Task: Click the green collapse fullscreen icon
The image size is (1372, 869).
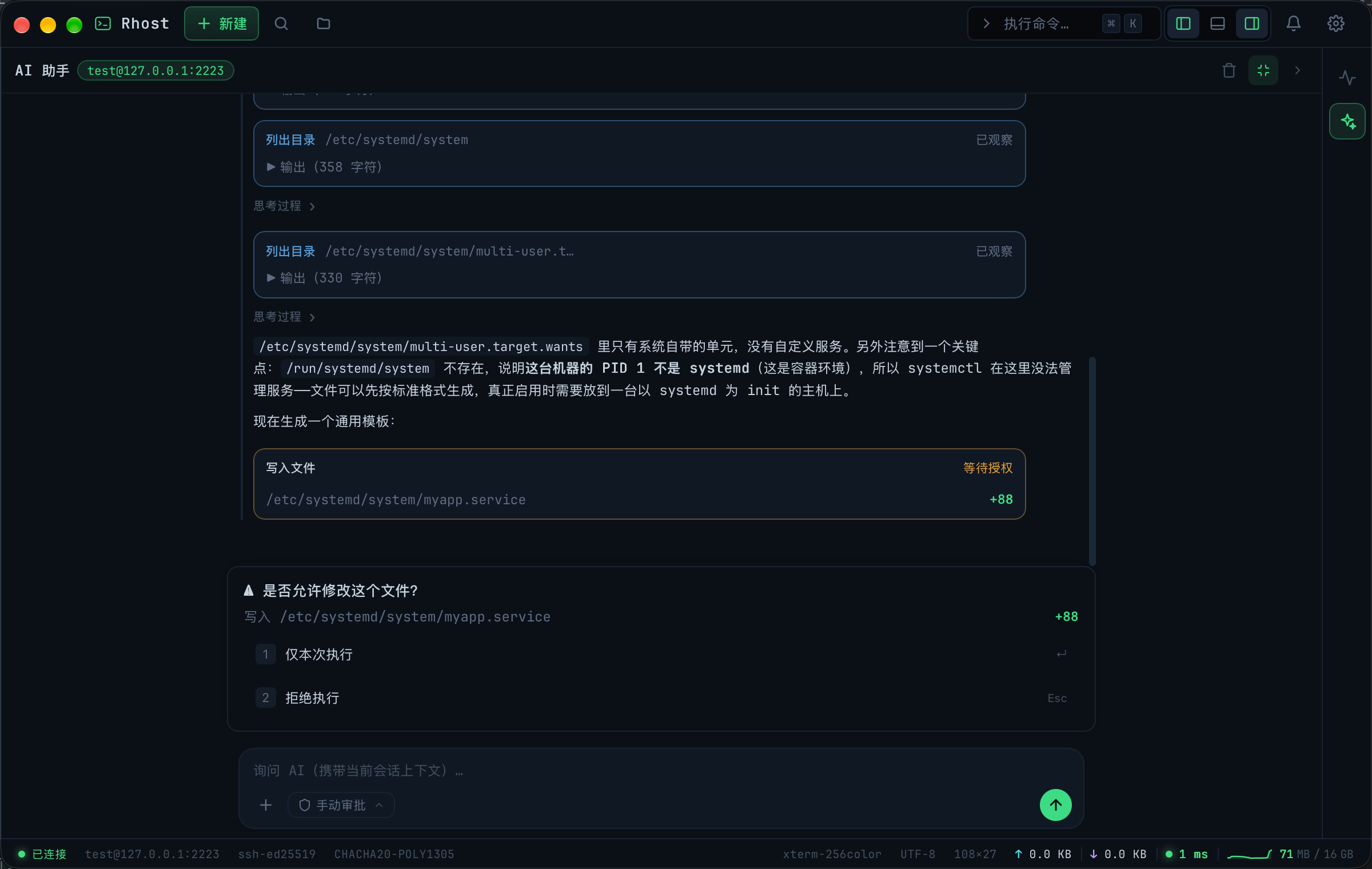Action: [1263, 70]
